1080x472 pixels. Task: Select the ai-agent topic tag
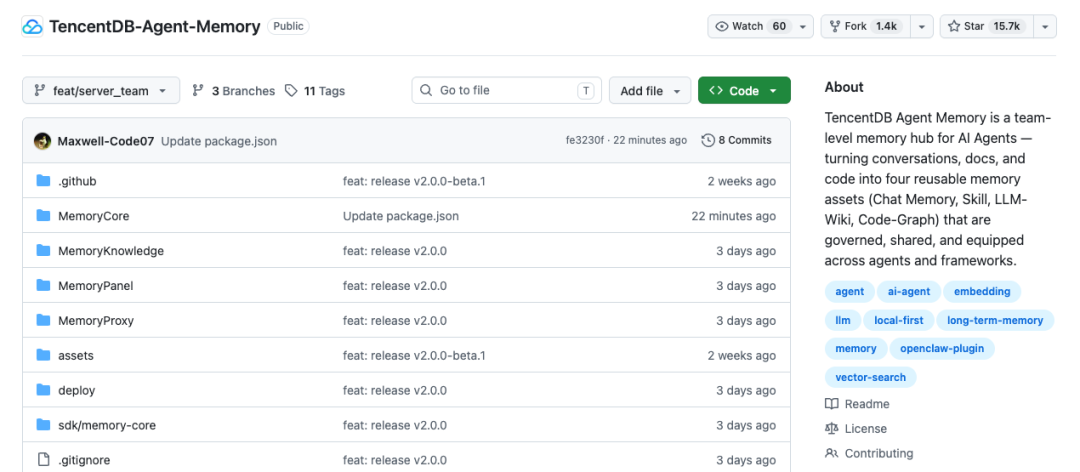pos(908,291)
